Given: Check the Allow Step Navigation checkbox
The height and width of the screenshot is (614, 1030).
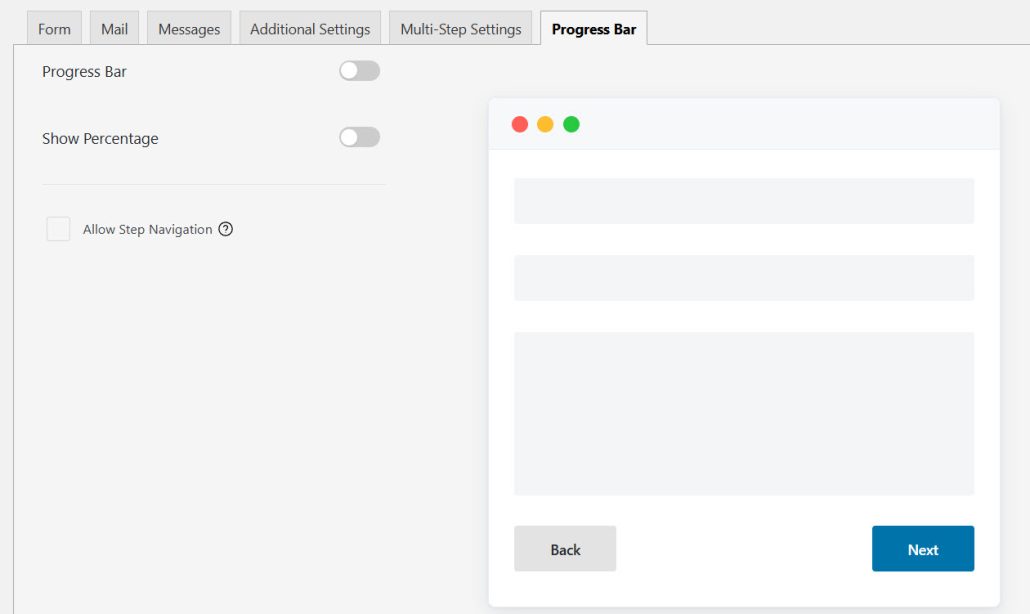Looking at the screenshot, I should 58,229.
